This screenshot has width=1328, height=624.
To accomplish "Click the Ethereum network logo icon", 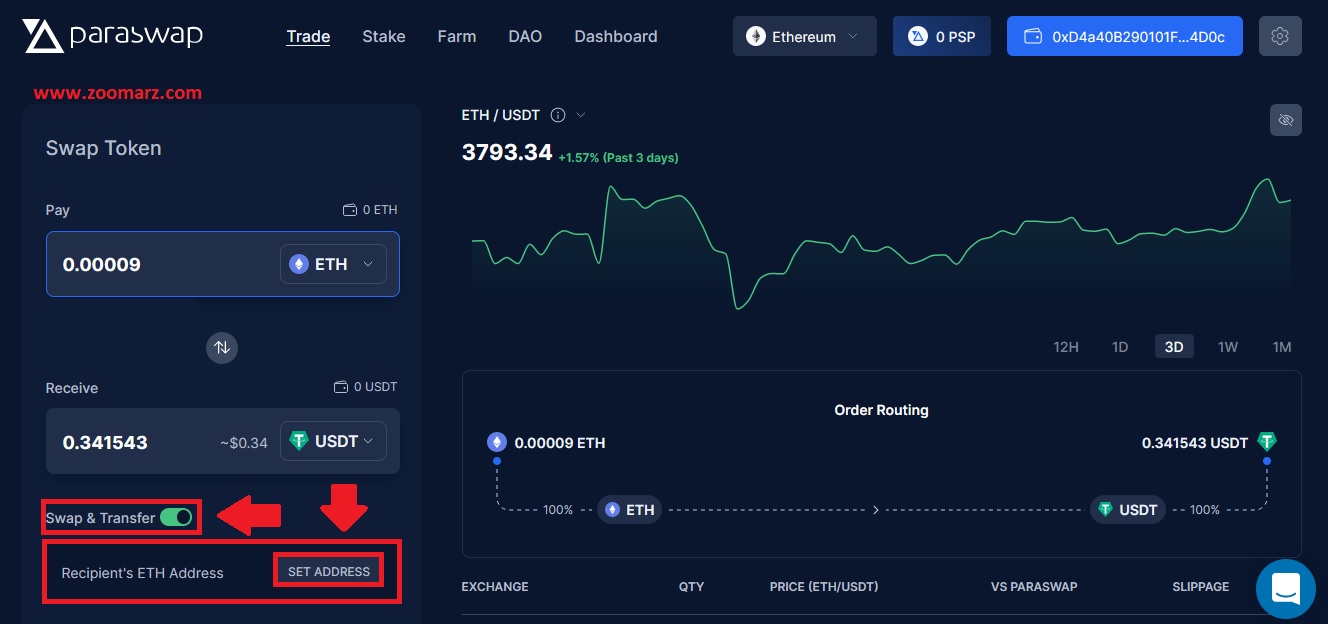I will (x=756, y=36).
